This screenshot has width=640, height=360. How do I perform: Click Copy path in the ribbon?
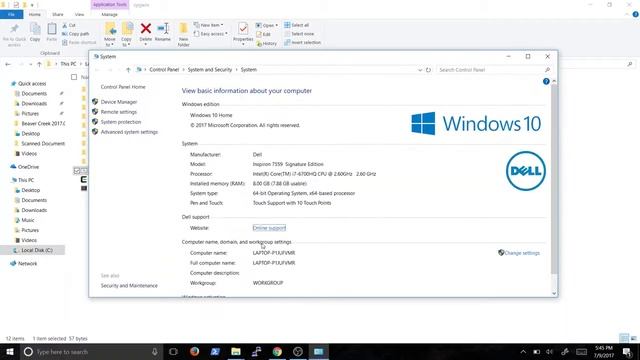coord(76,34)
